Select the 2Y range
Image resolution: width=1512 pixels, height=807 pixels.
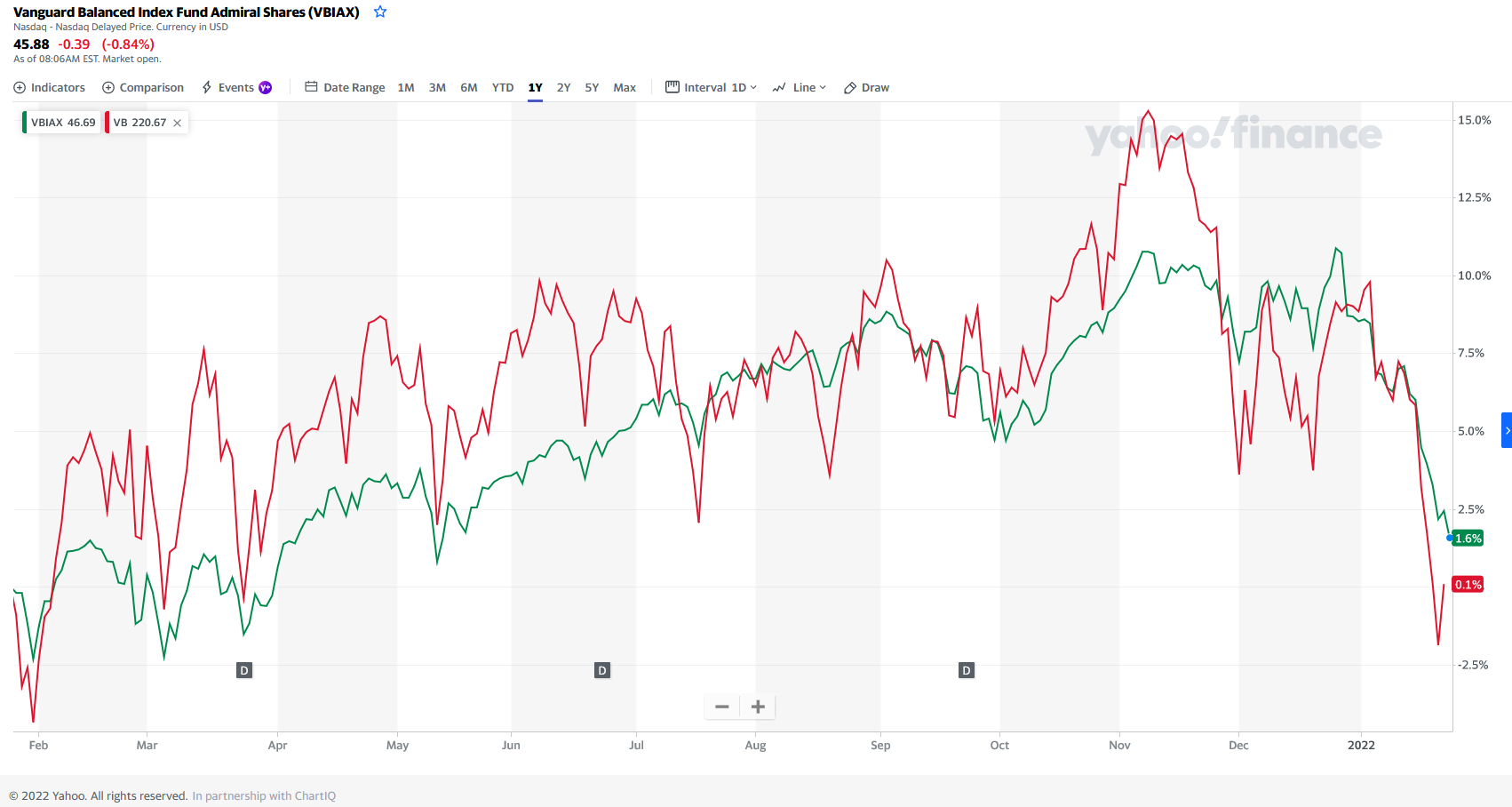pyautogui.click(x=563, y=87)
